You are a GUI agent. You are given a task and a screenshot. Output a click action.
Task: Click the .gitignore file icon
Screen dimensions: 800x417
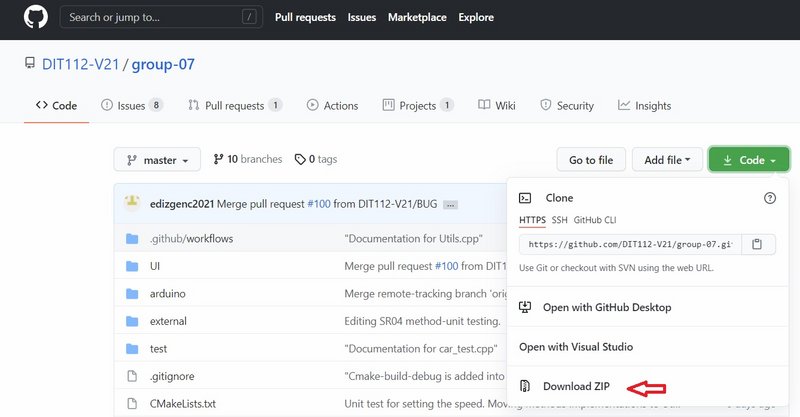pos(132,376)
